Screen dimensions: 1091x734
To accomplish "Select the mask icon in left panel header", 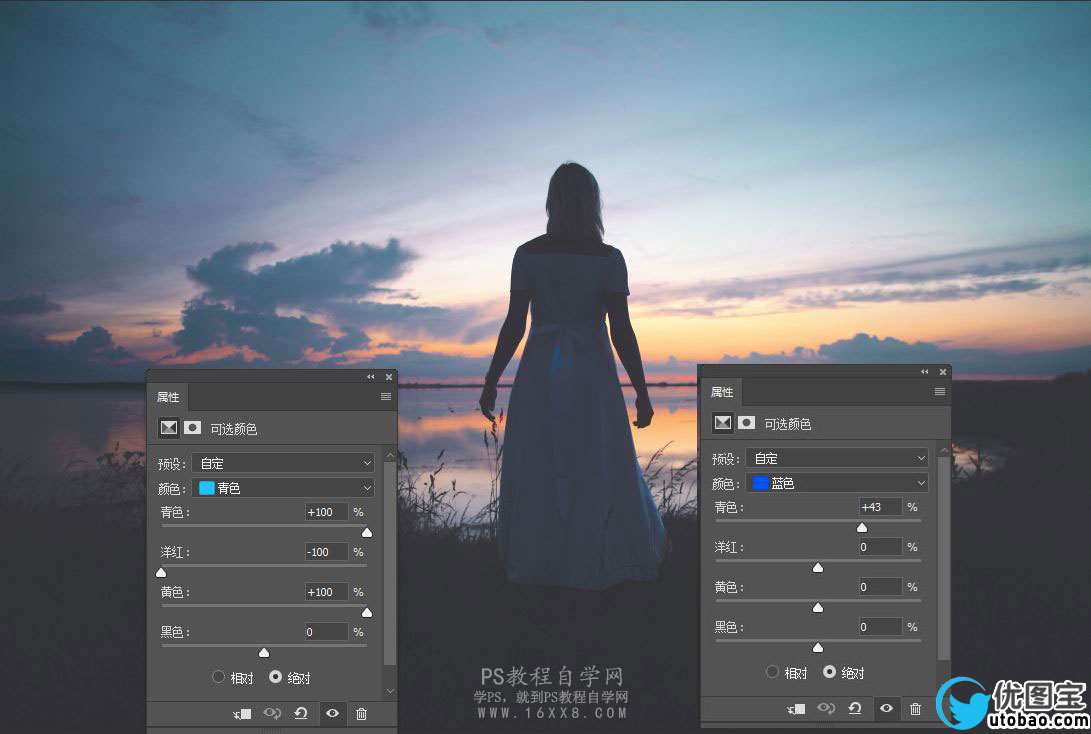I will tap(193, 428).
